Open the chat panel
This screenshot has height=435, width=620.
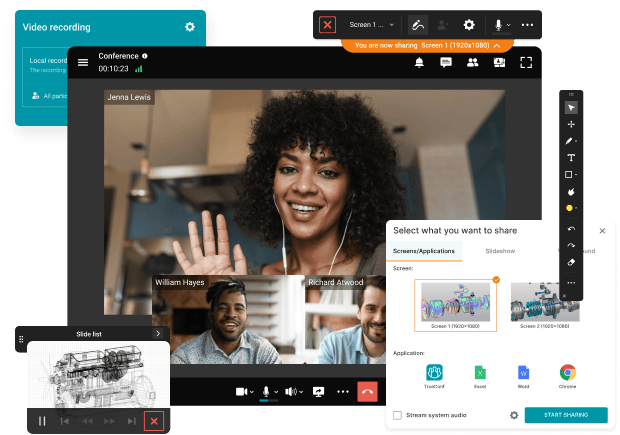[446, 62]
